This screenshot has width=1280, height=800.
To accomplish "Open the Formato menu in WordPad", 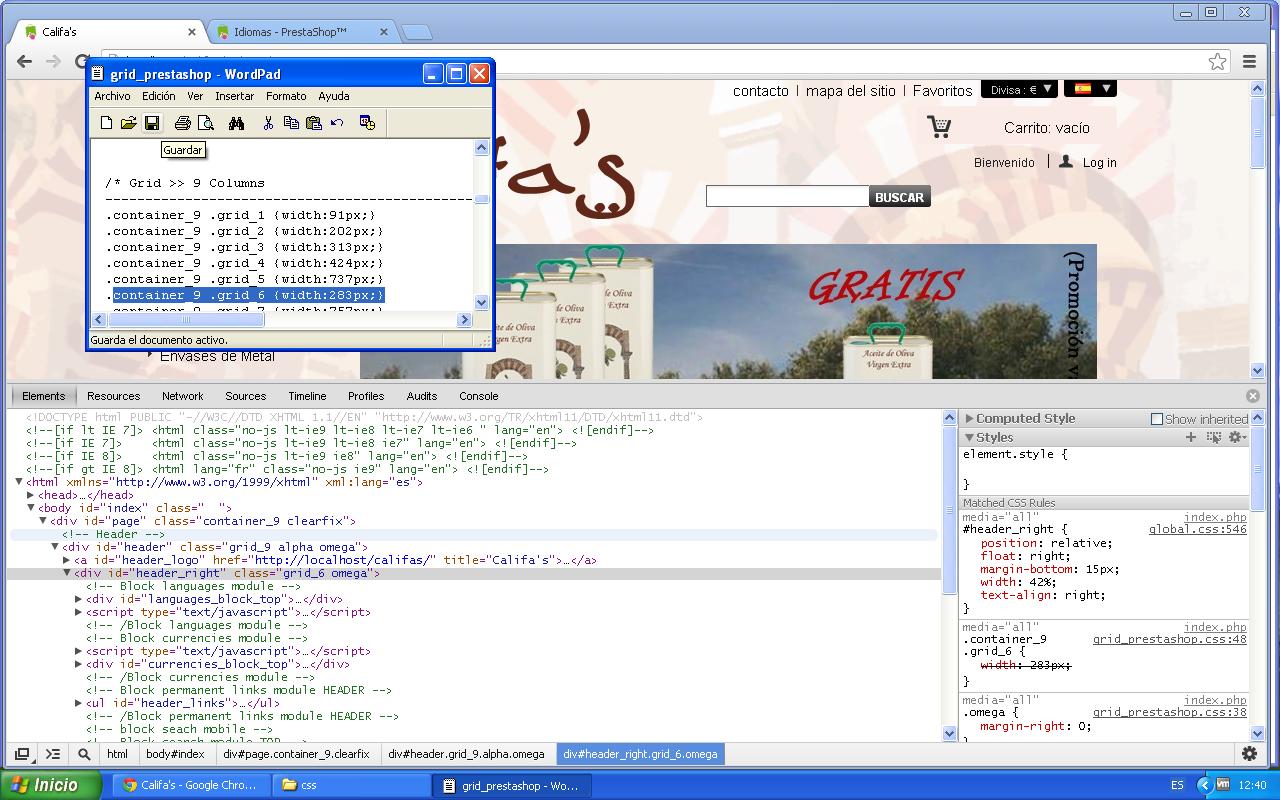I will 286,96.
